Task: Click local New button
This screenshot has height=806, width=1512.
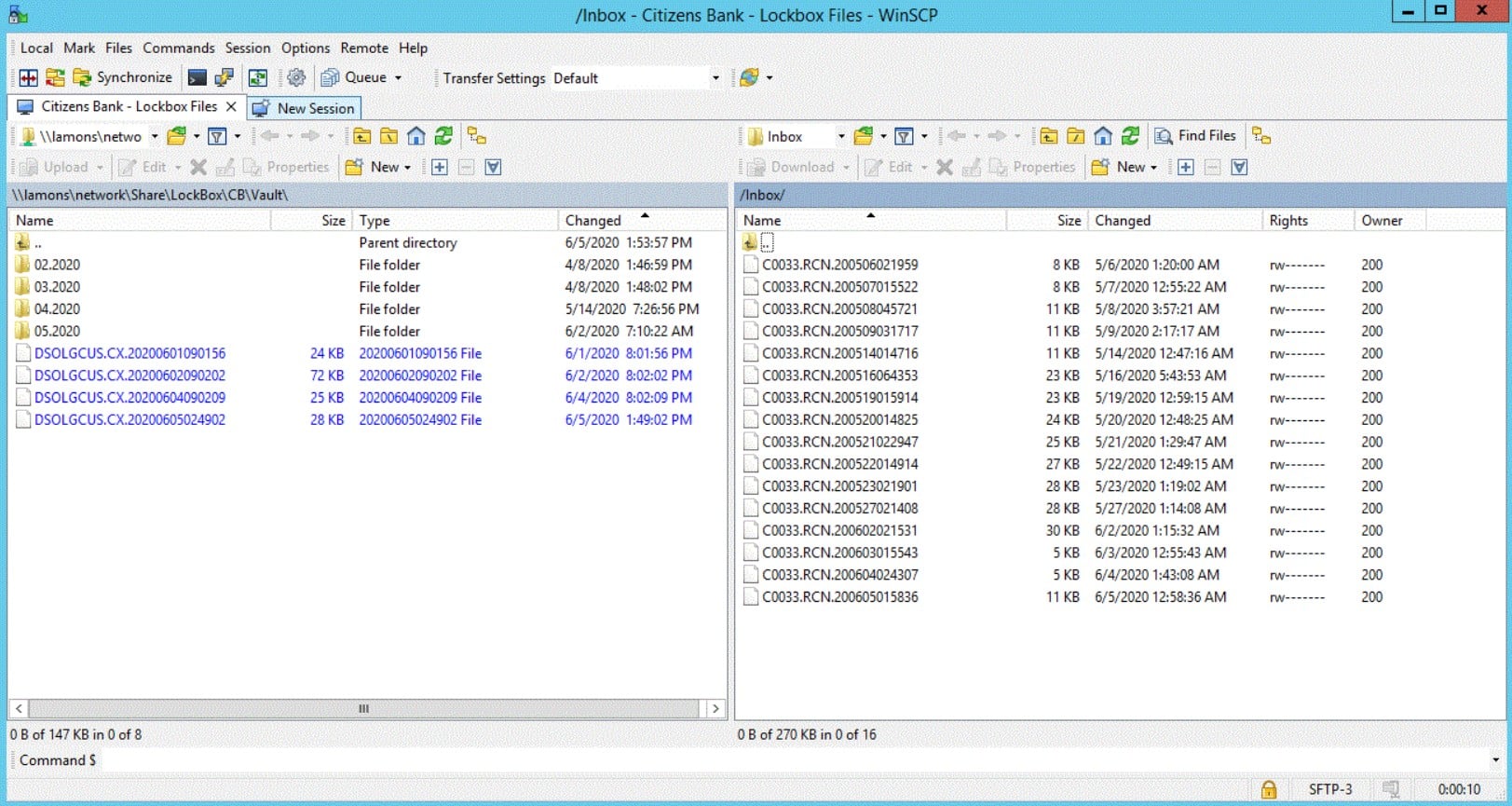Action: point(377,167)
